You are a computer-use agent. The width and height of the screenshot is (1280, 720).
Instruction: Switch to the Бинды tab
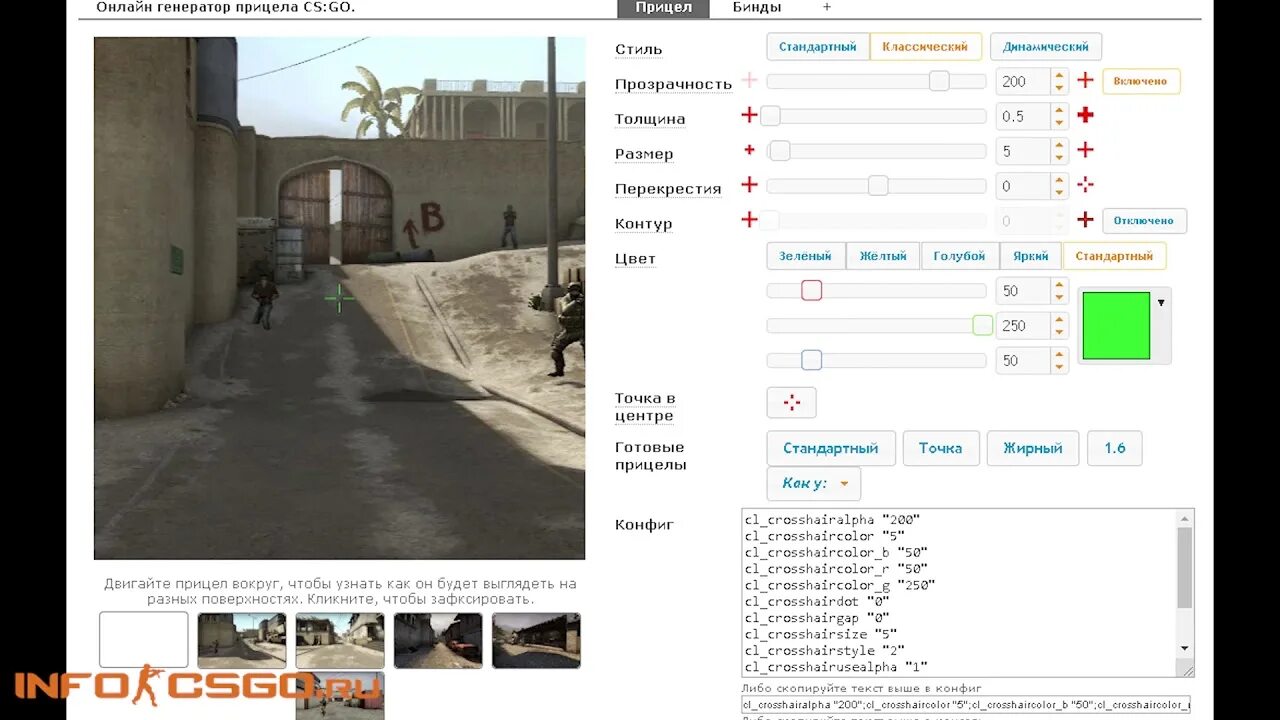pyautogui.click(x=757, y=8)
